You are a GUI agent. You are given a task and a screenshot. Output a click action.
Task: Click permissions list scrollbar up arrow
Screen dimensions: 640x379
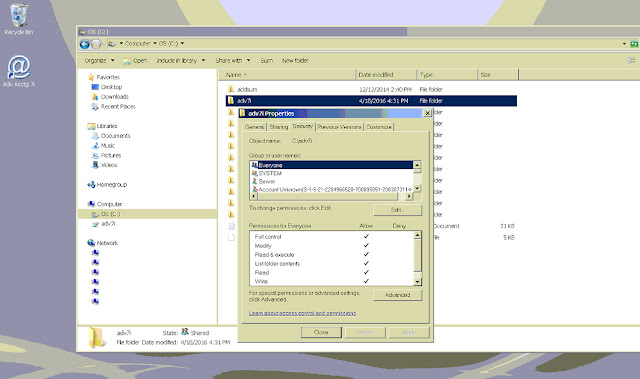[x=417, y=235]
